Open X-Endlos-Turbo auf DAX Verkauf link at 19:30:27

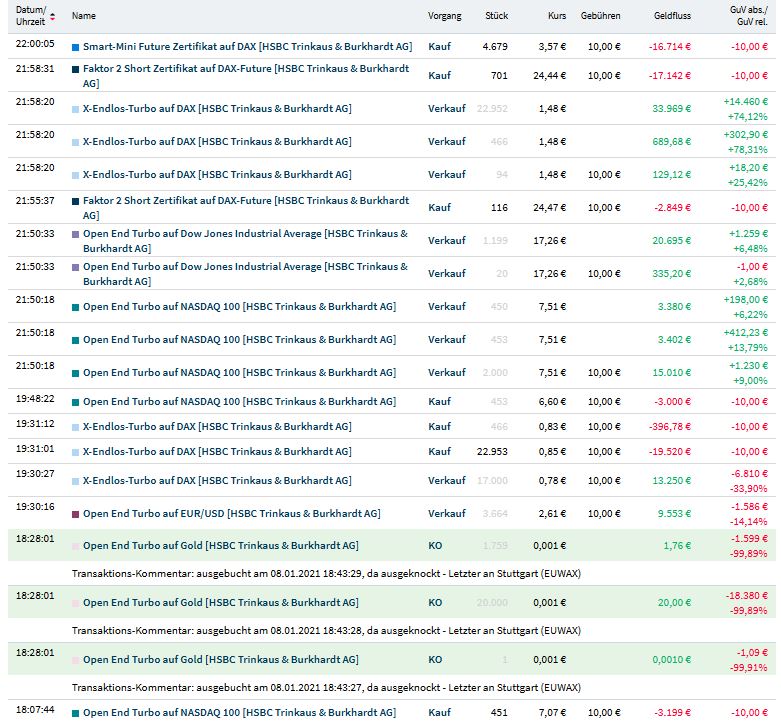pos(217,481)
